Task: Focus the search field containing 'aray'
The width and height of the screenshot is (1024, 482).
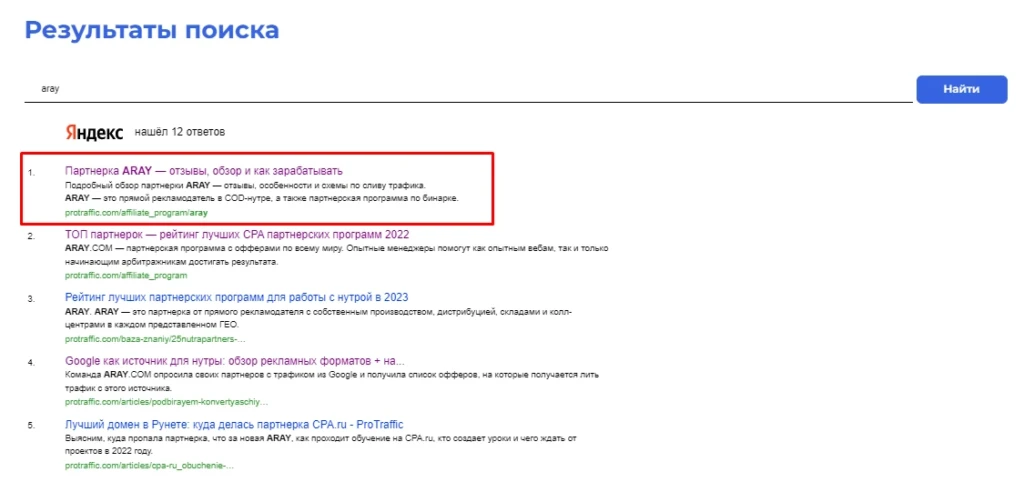Action: (x=468, y=89)
